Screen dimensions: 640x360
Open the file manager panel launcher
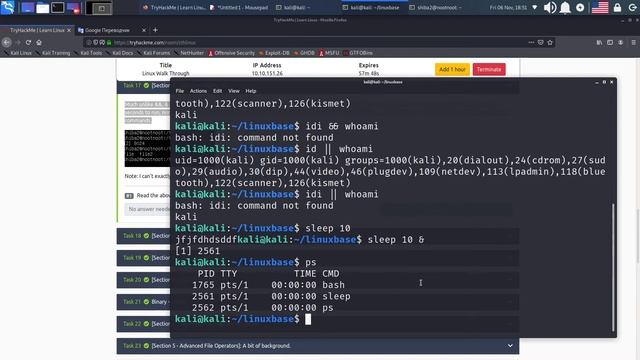point(42,8)
